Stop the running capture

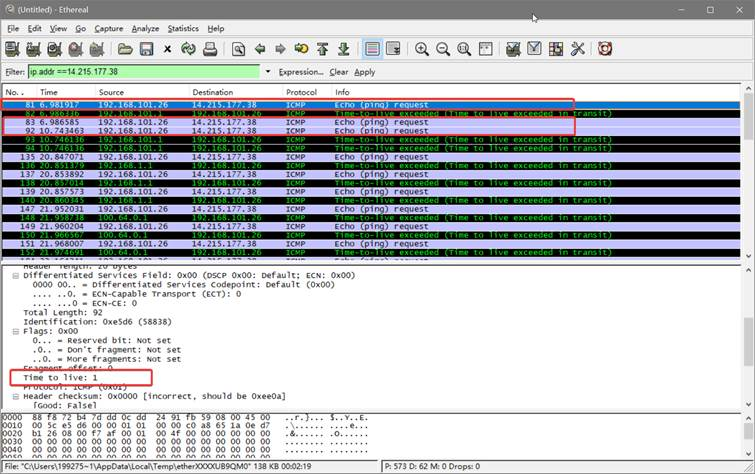(76, 49)
